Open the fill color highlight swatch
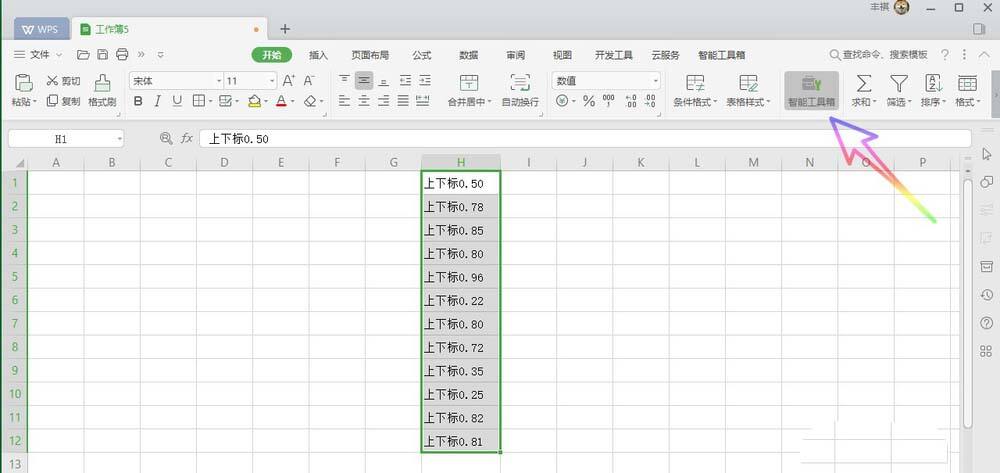Viewport: 1000px width, 473px height. pos(254,101)
